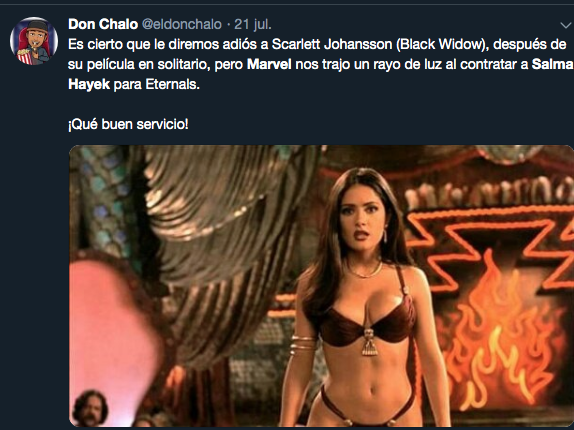The height and width of the screenshot is (430, 574).
Task: Click the bold word Marvel in the tweet
Action: tap(269, 64)
